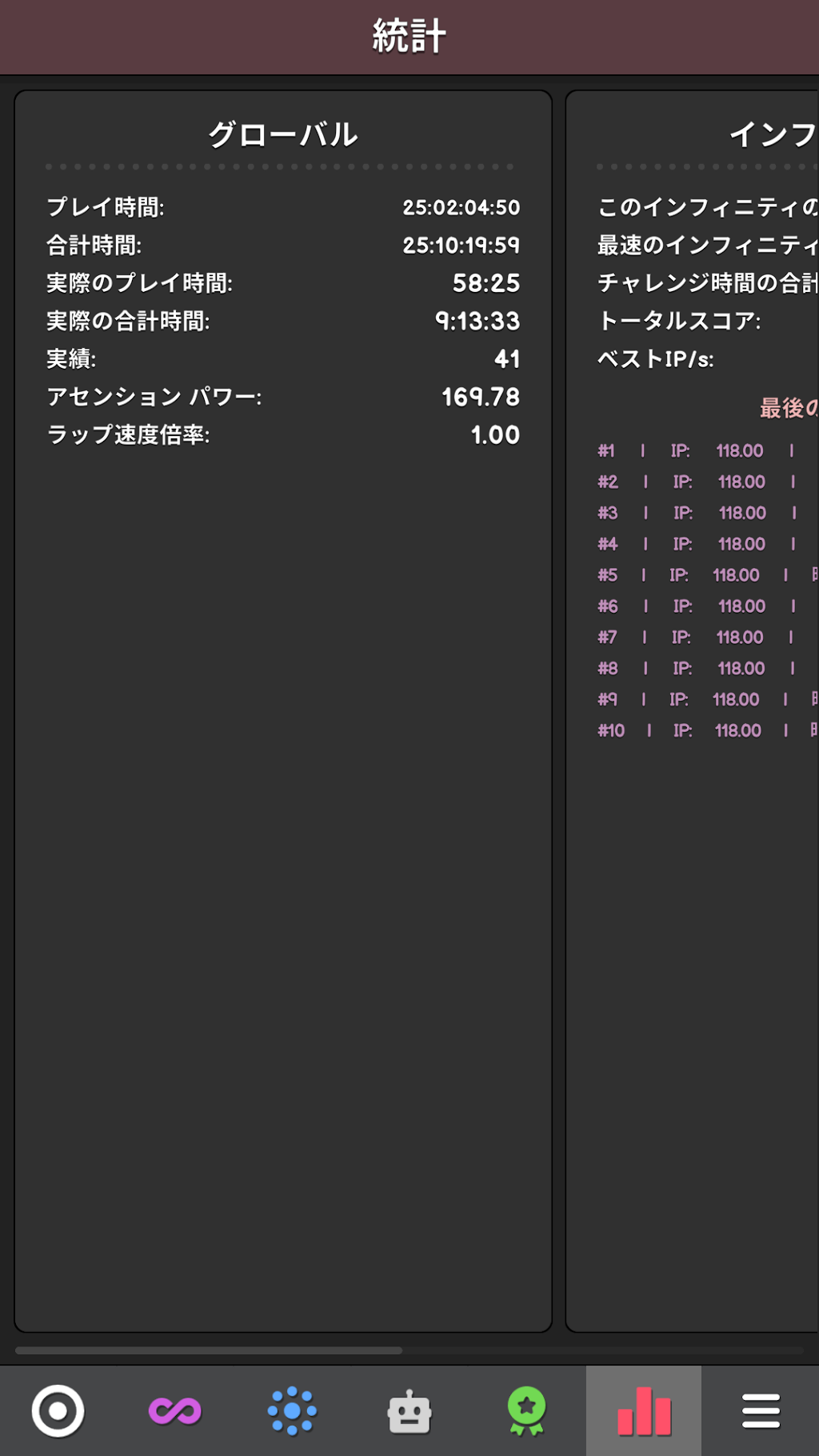Click the 合計時間 row
Viewport: 819px width, 1456px height.
[283, 245]
